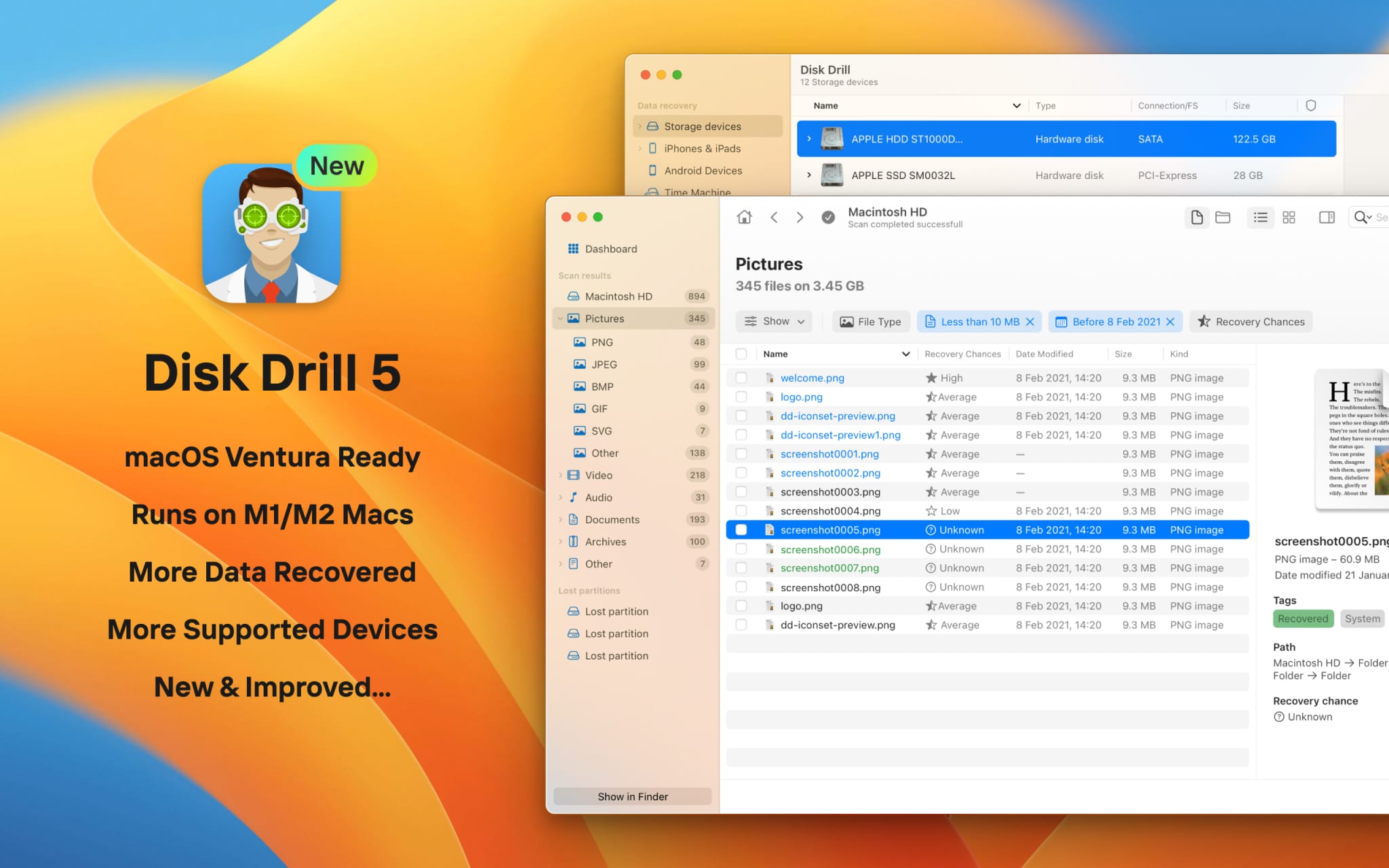Remove the Less than 10 MB filter
Screen dimensions: 1389x868
point(1033,321)
